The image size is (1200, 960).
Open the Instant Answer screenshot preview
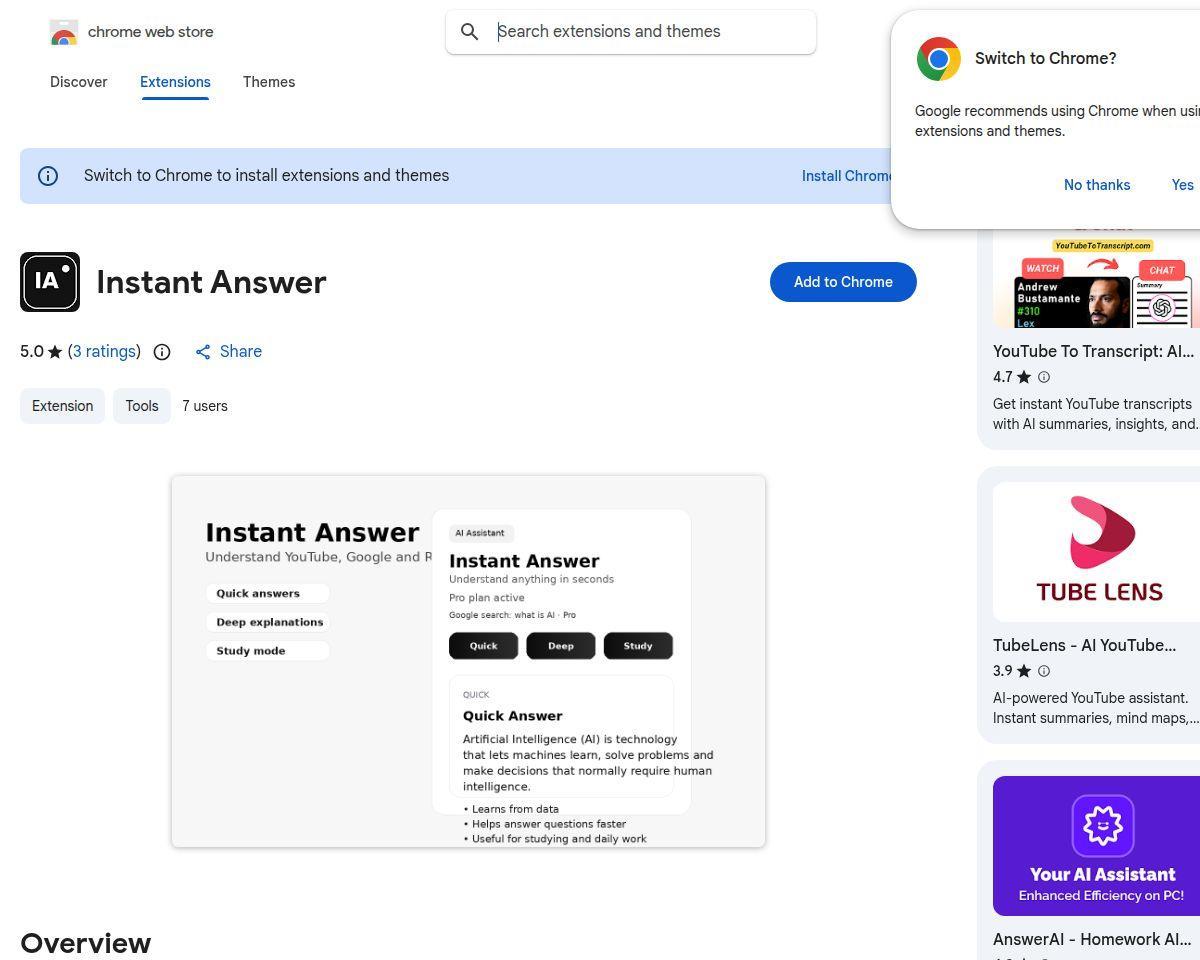point(468,661)
